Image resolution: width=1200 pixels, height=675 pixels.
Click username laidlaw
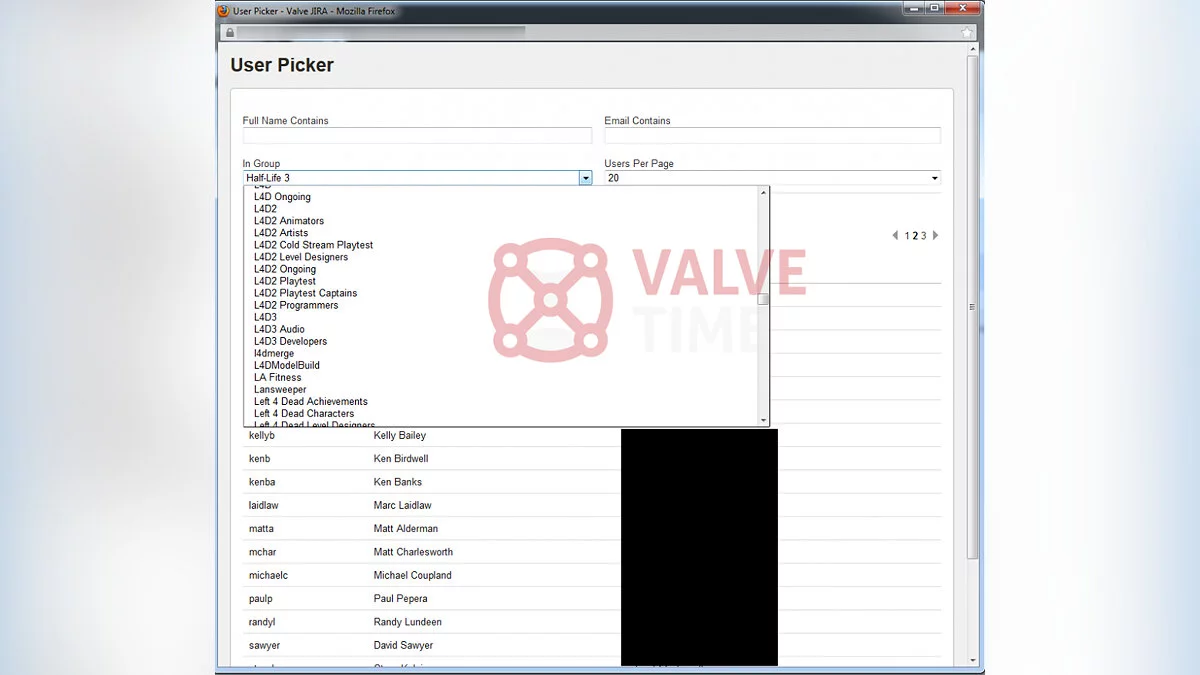(264, 506)
